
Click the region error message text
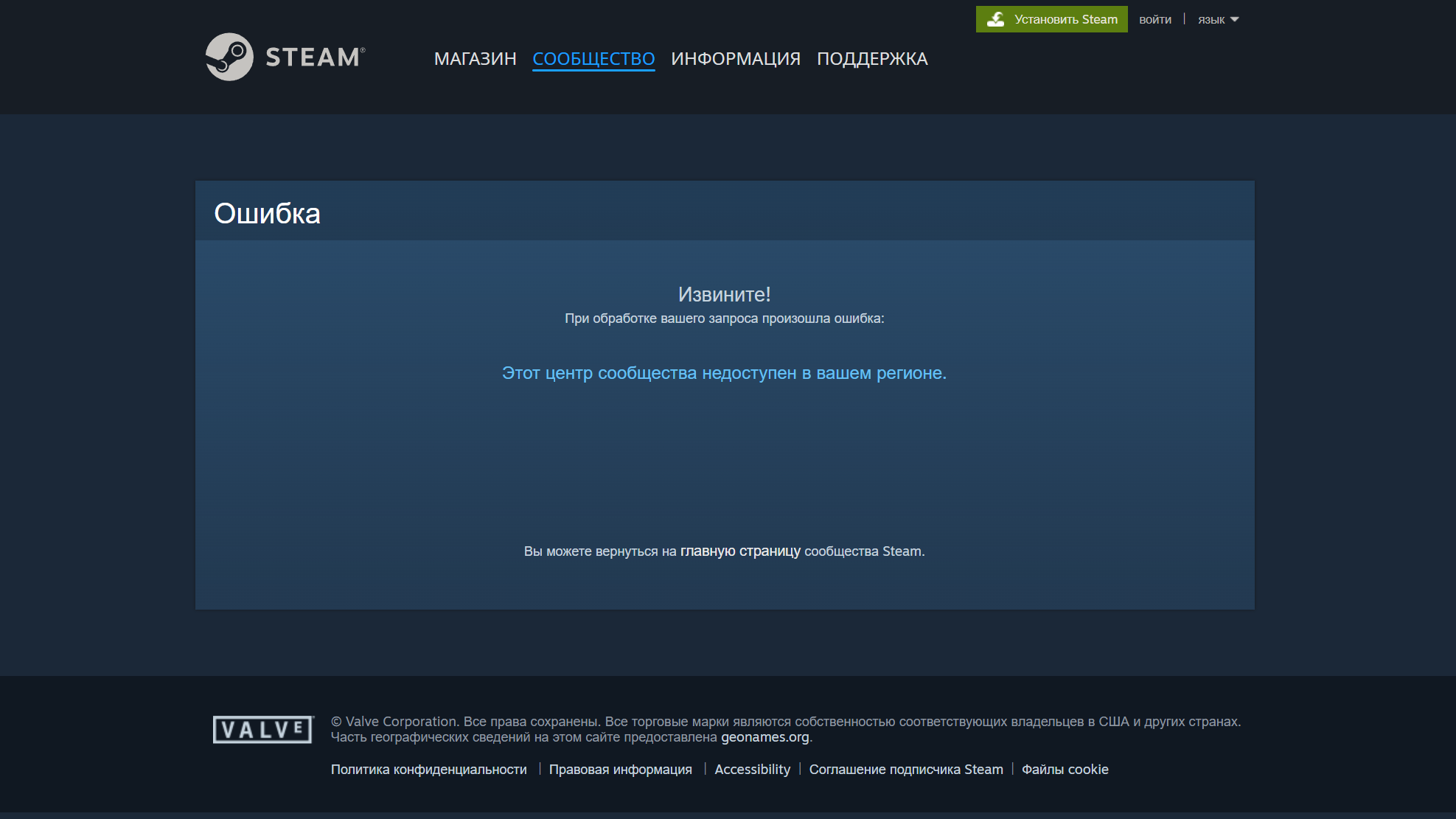pos(723,373)
